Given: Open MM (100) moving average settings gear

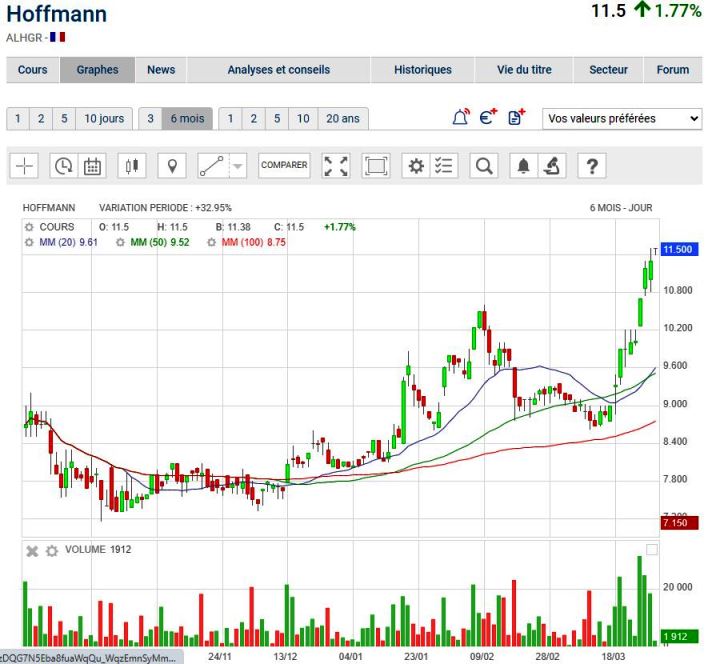Looking at the screenshot, I should pos(211,242).
